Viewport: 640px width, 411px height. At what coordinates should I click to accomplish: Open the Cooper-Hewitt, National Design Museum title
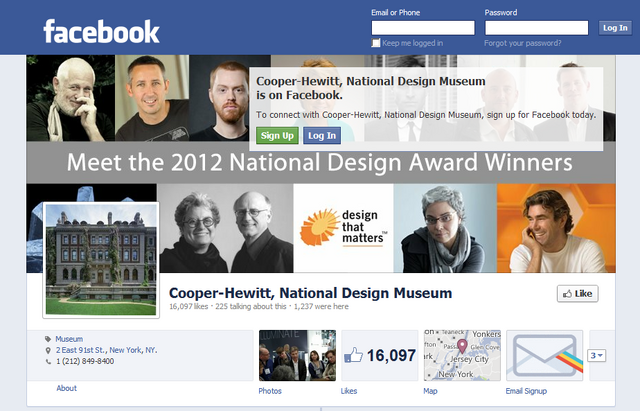310,293
